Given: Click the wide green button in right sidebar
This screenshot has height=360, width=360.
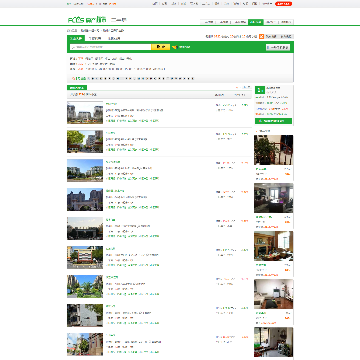Looking at the screenshot, I should pos(273,121).
